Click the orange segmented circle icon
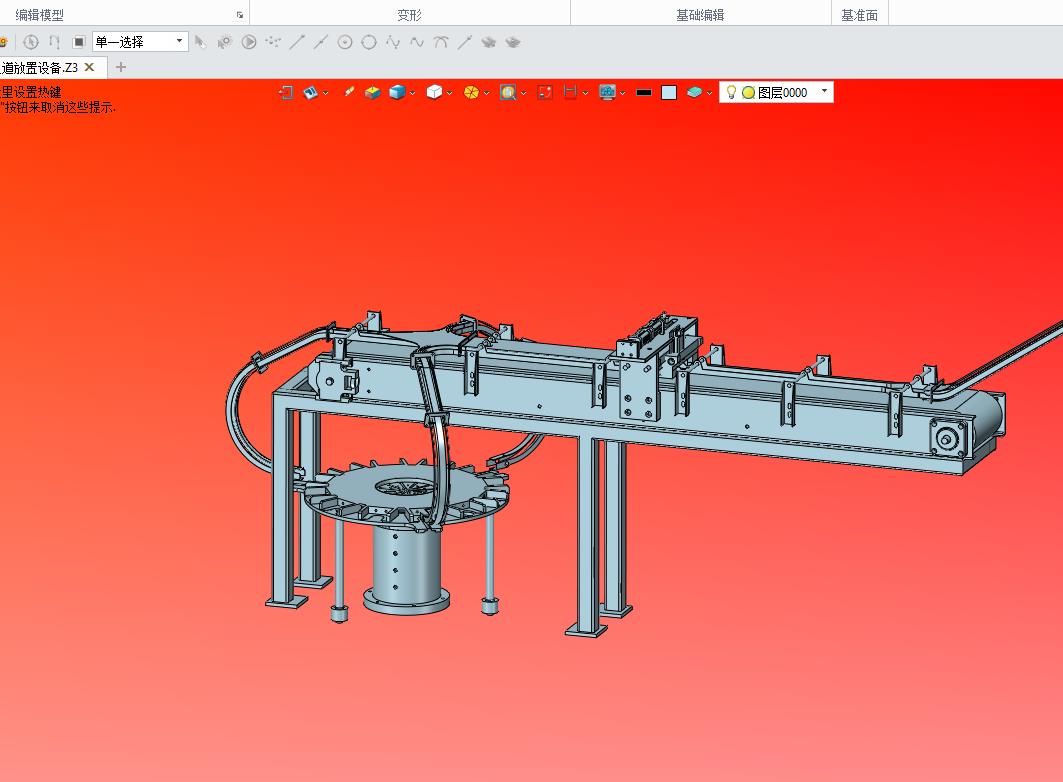This screenshot has width=1063, height=782. coord(471,92)
